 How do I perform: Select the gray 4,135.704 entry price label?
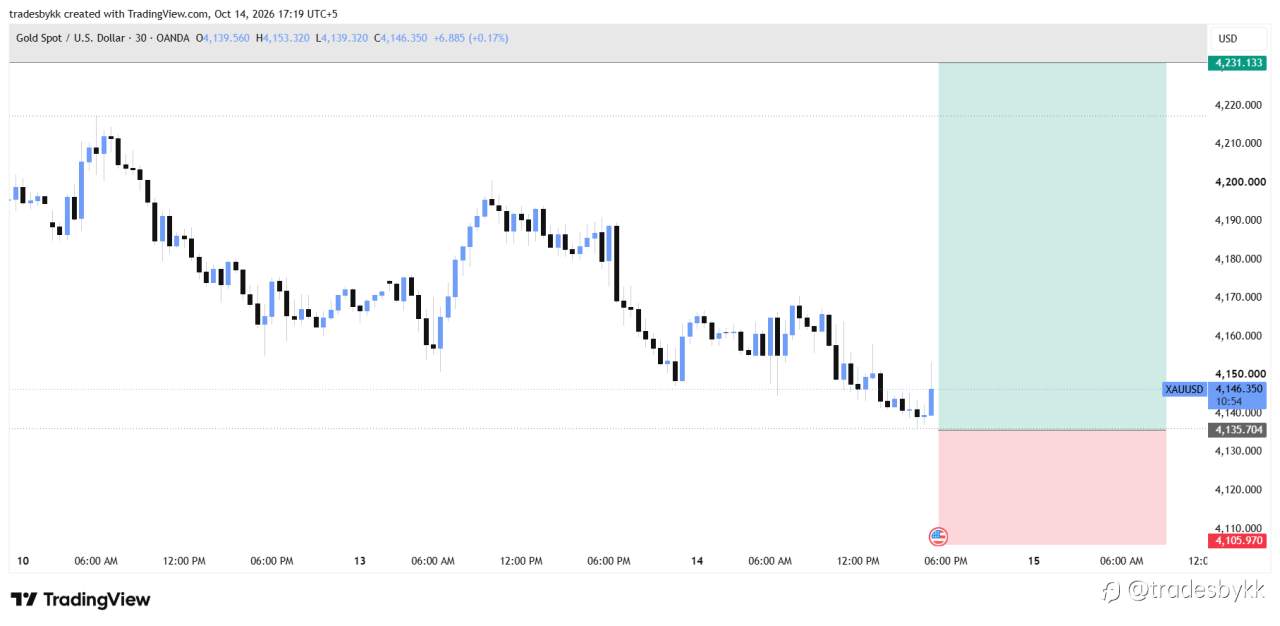coord(1237,430)
